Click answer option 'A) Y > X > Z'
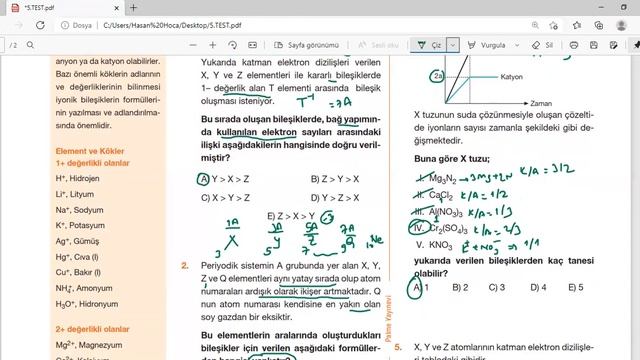 pyautogui.click(x=223, y=179)
